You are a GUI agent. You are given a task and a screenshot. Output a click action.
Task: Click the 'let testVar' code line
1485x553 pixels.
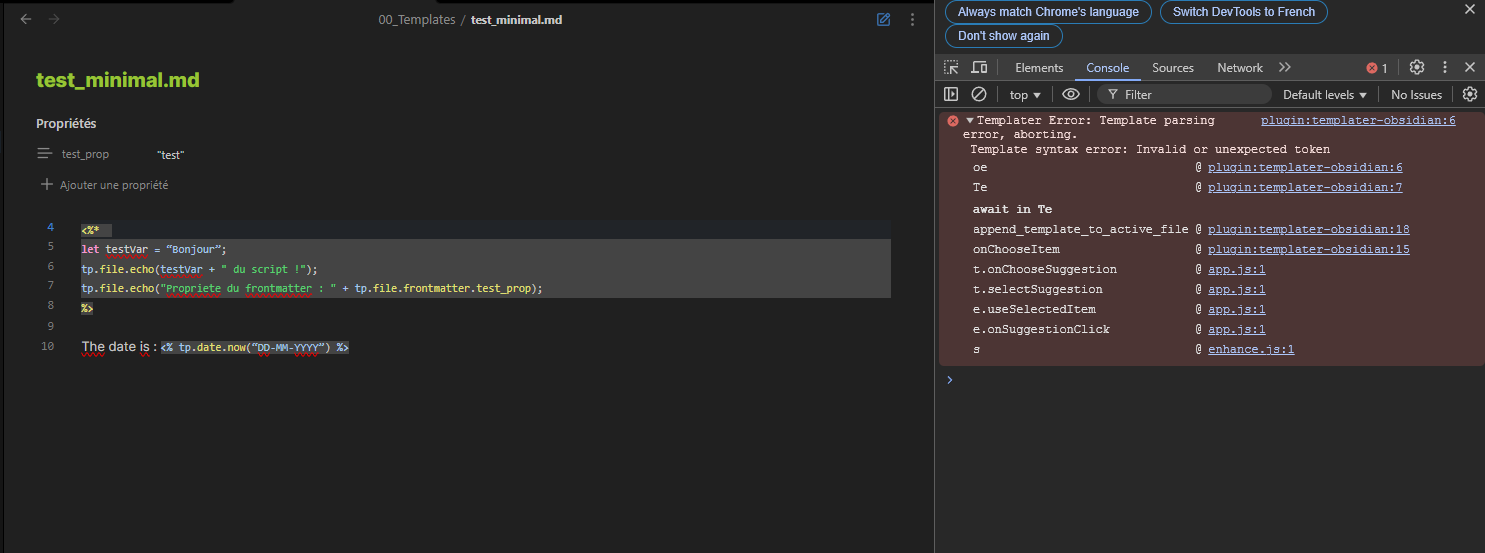[155, 249]
